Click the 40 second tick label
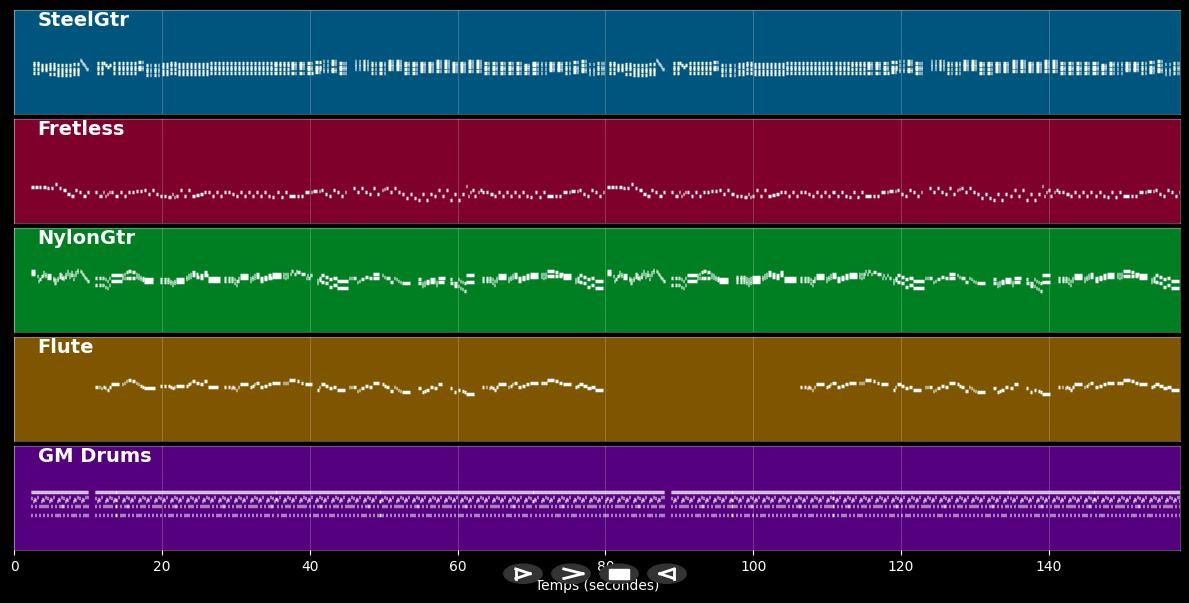 310,567
